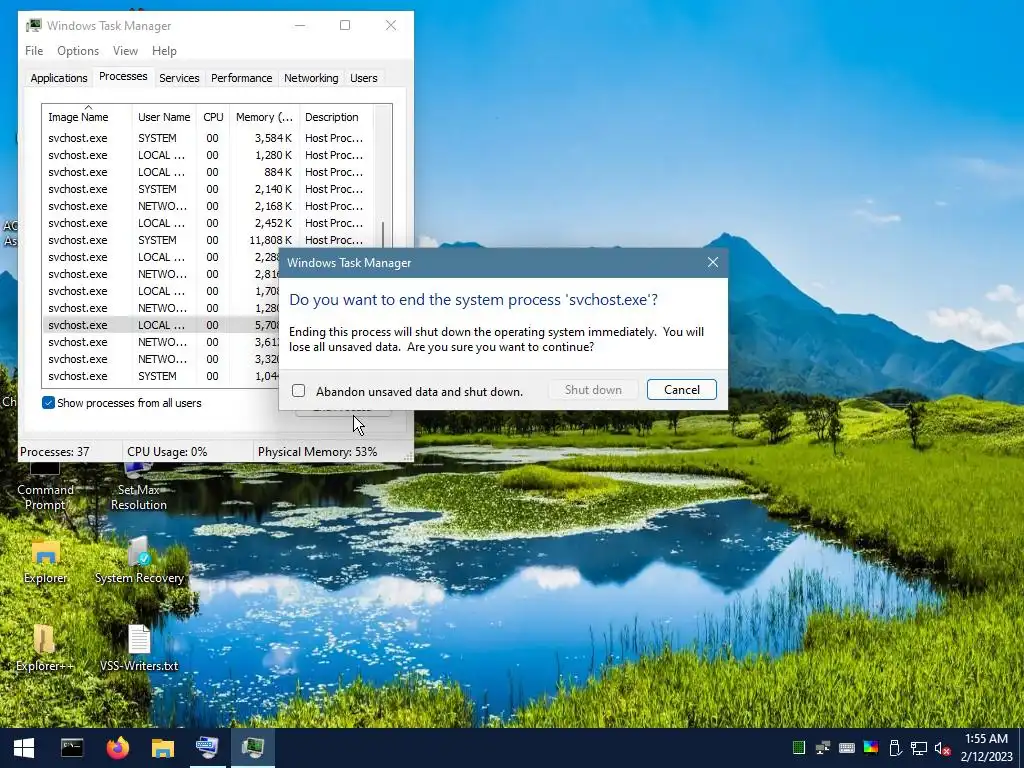The height and width of the screenshot is (768, 1024).
Task: Select svchost.exe row with 11,808 K memory
Action: click(208, 240)
